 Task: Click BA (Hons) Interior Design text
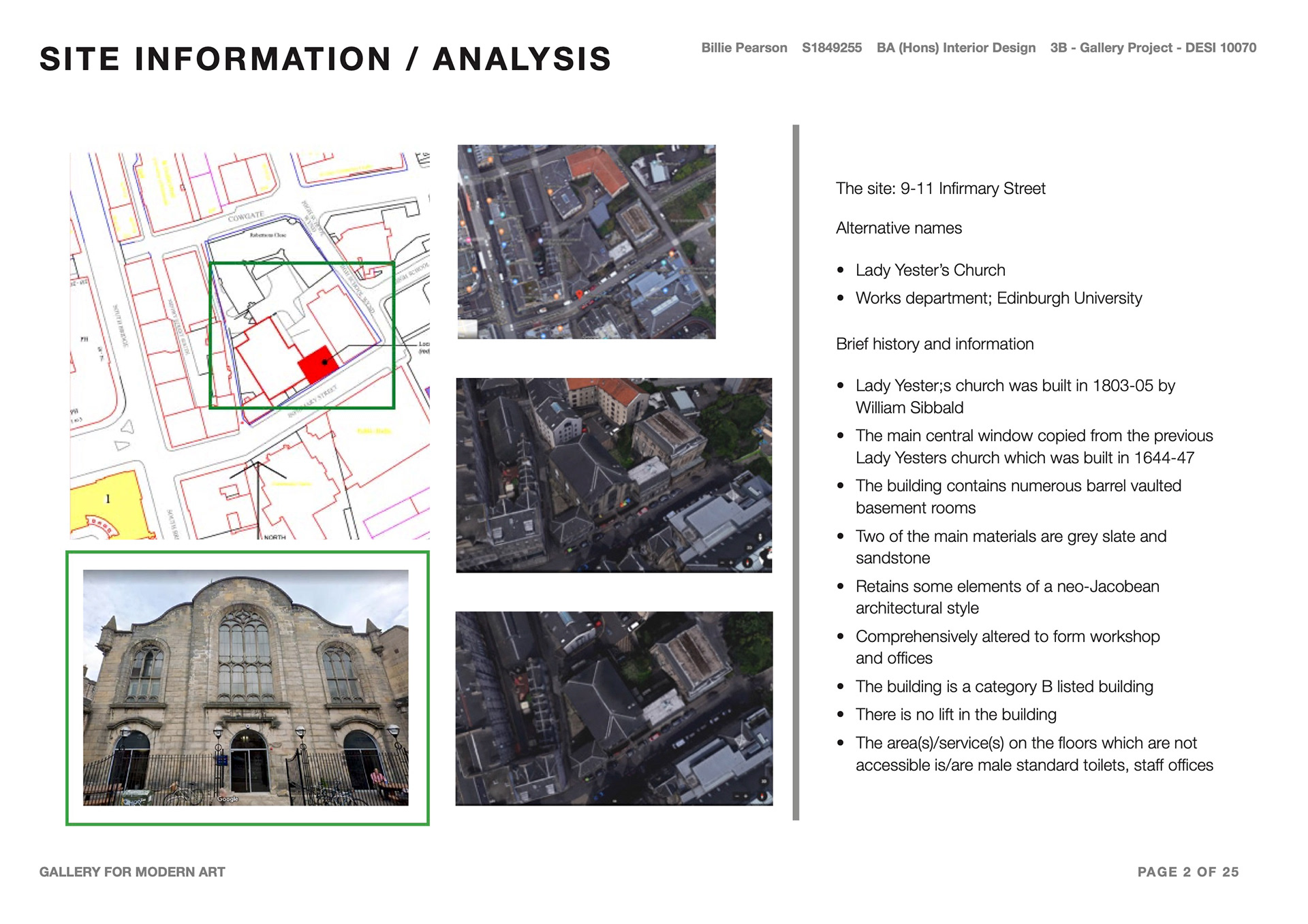pos(956,48)
